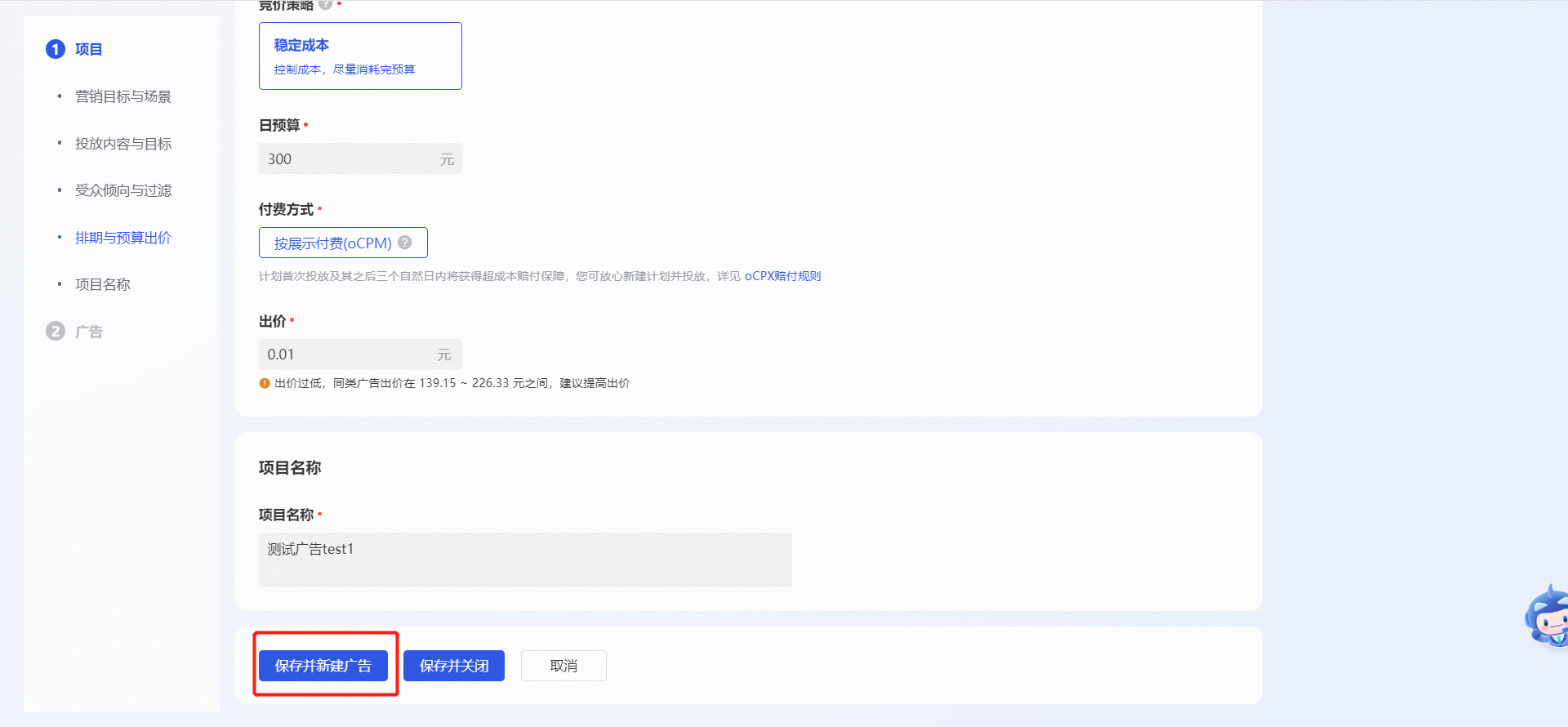
Task: Click the 出价过低 bid warning text
Action: point(452,383)
